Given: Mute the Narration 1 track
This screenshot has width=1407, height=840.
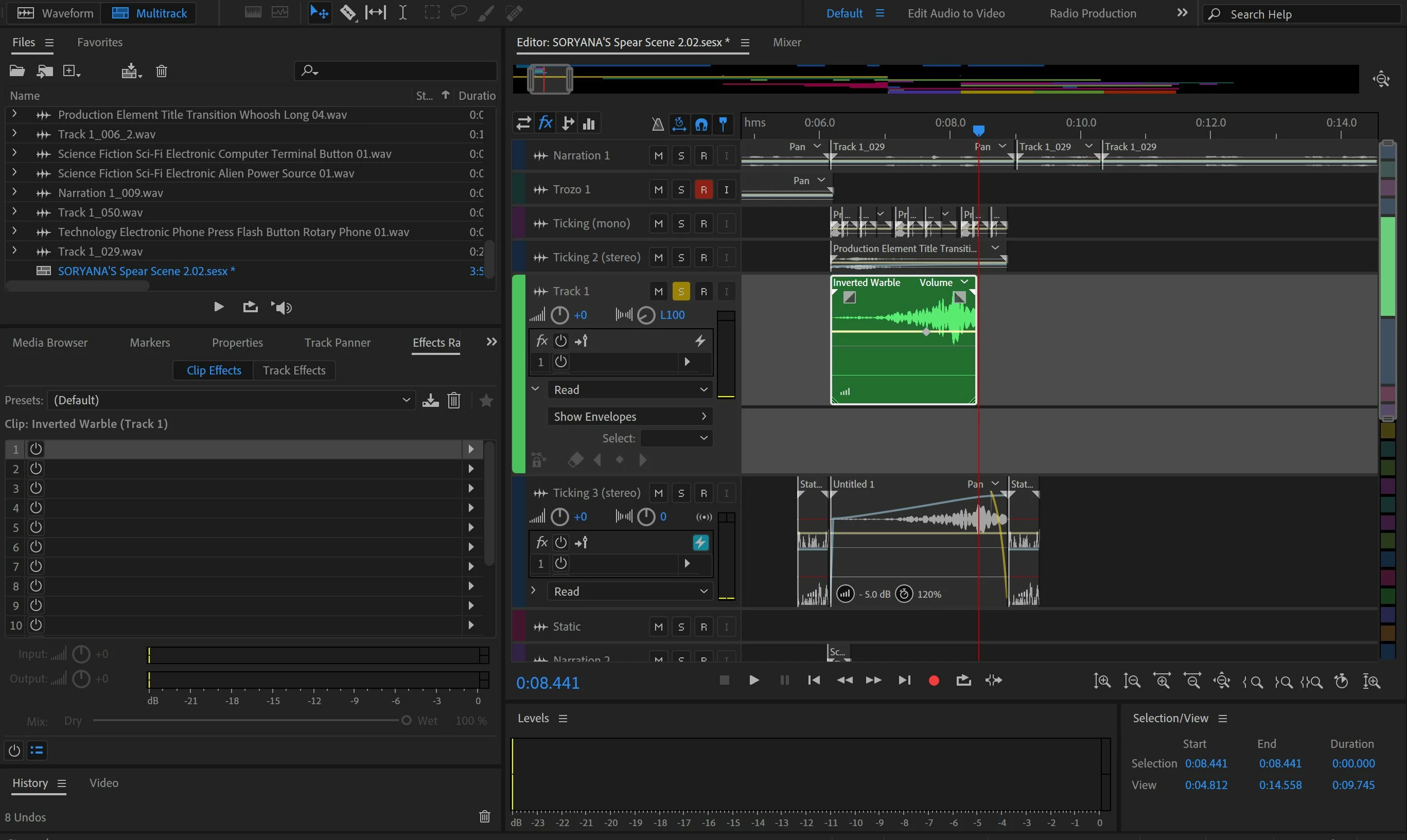Looking at the screenshot, I should point(658,156).
